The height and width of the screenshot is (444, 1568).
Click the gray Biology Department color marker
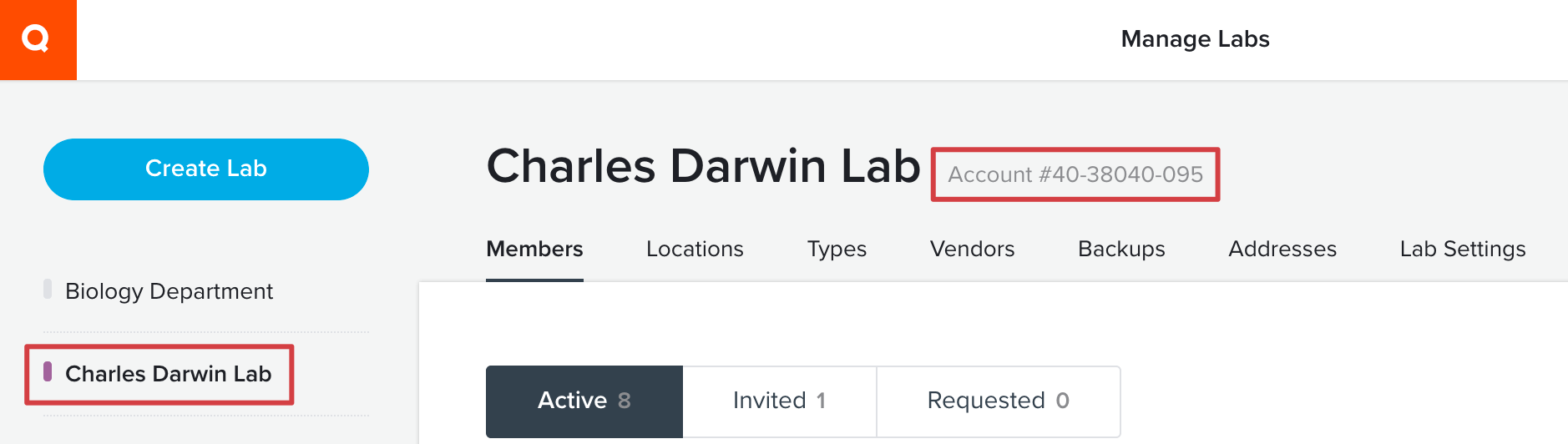click(x=48, y=289)
